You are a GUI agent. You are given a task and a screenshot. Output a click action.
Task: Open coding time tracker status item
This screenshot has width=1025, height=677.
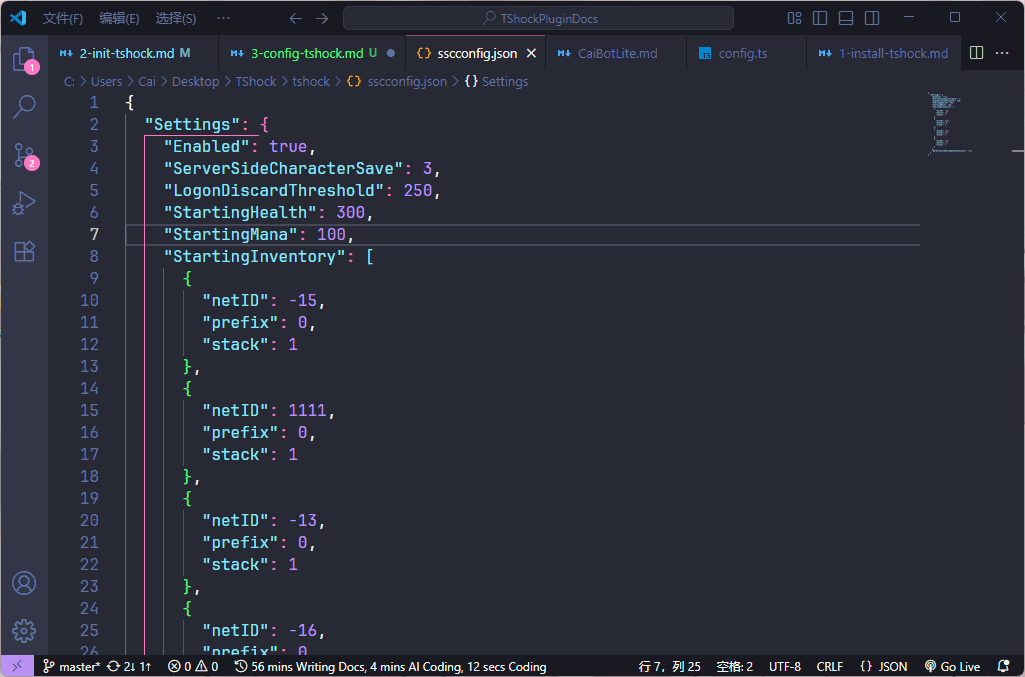390,667
